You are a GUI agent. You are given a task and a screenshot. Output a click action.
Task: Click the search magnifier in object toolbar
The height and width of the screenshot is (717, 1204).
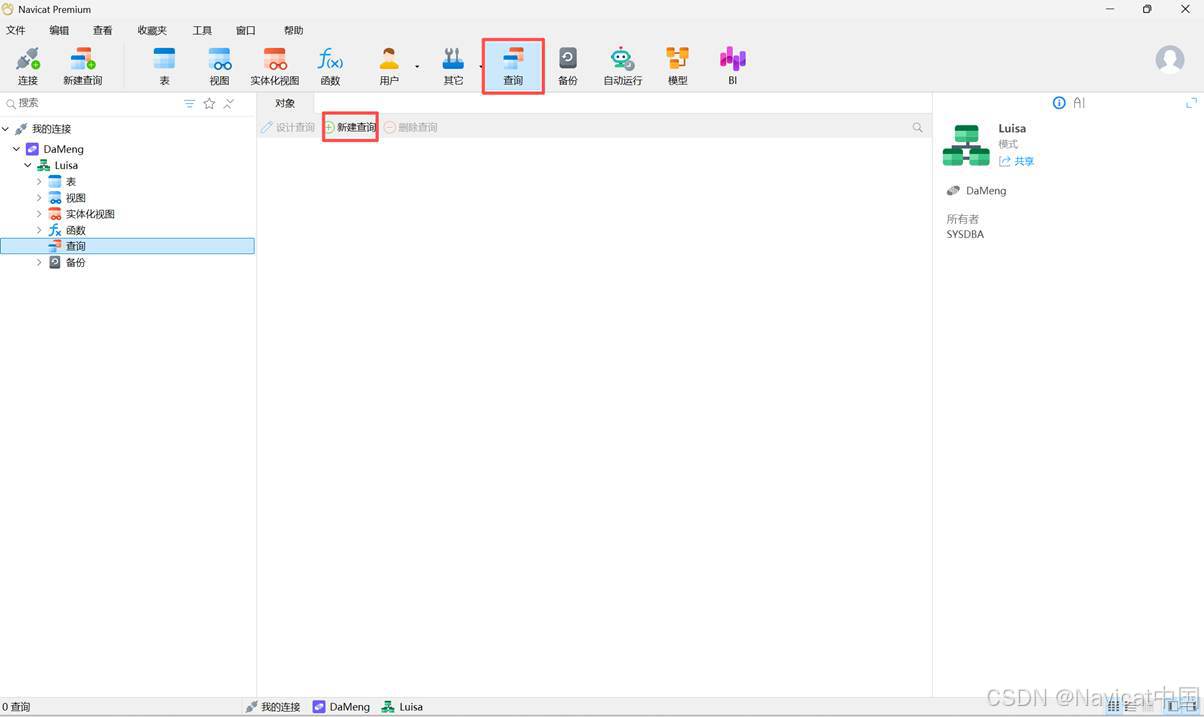tap(917, 127)
